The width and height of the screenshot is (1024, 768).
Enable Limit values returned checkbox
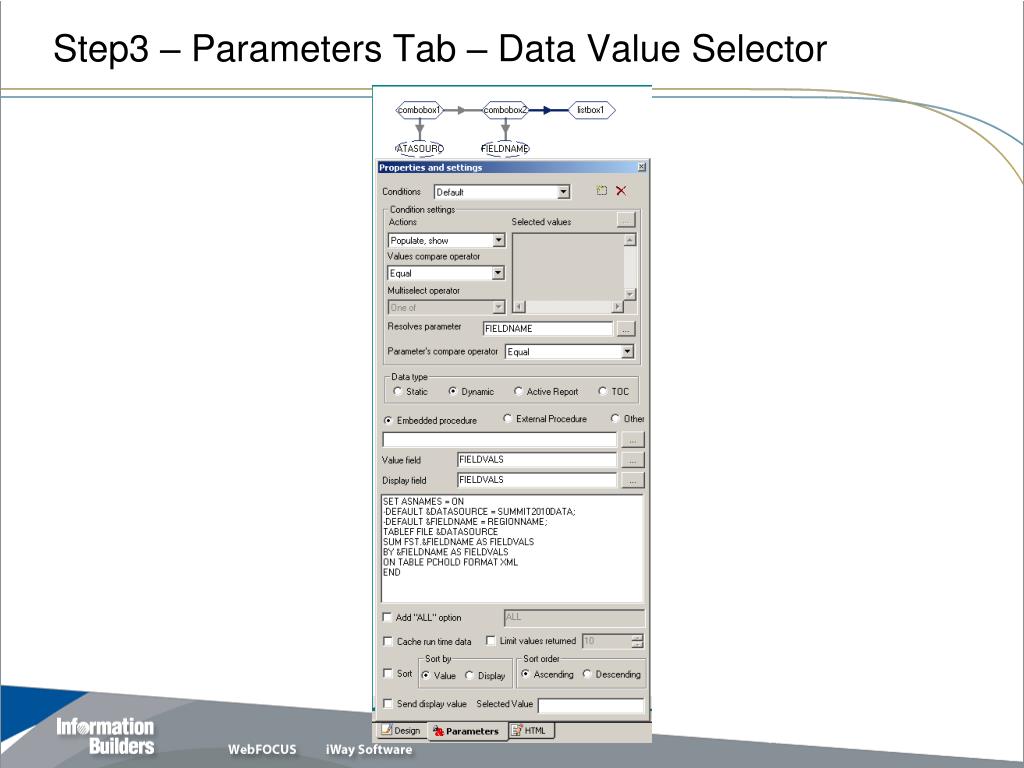pos(490,641)
